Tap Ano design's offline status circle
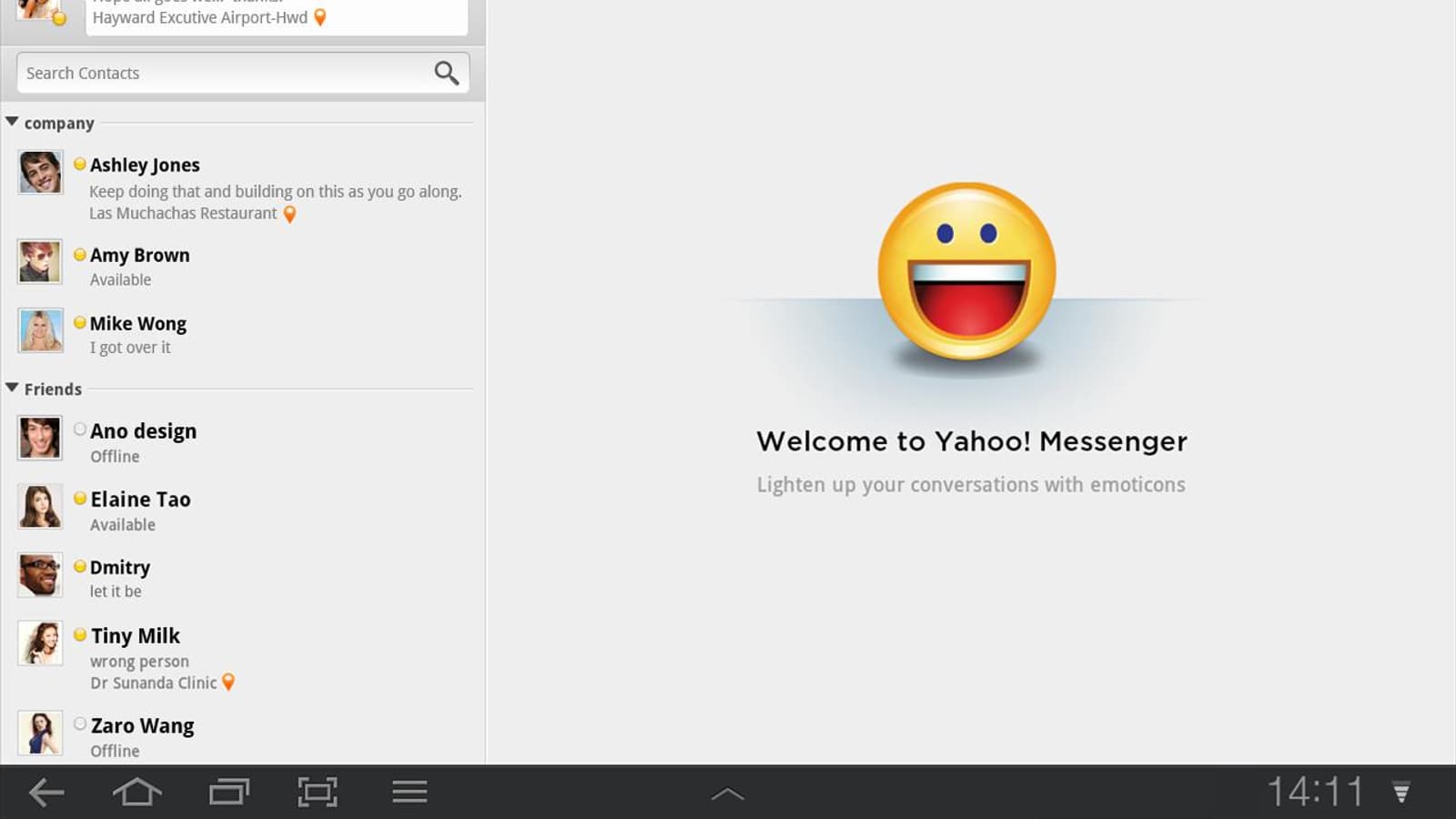 (x=80, y=430)
